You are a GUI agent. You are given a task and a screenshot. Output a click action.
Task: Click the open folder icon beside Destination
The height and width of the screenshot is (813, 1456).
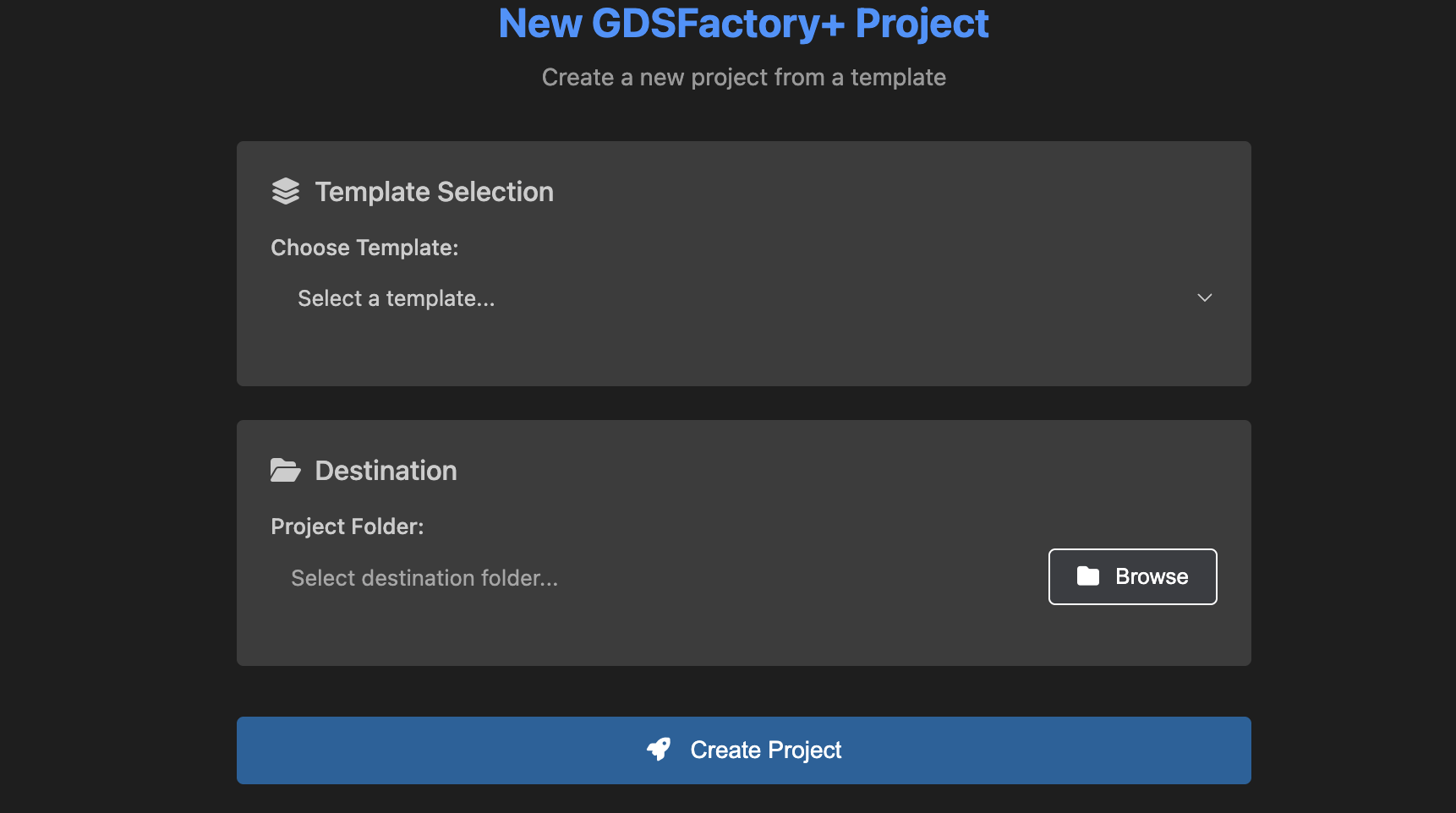[286, 471]
